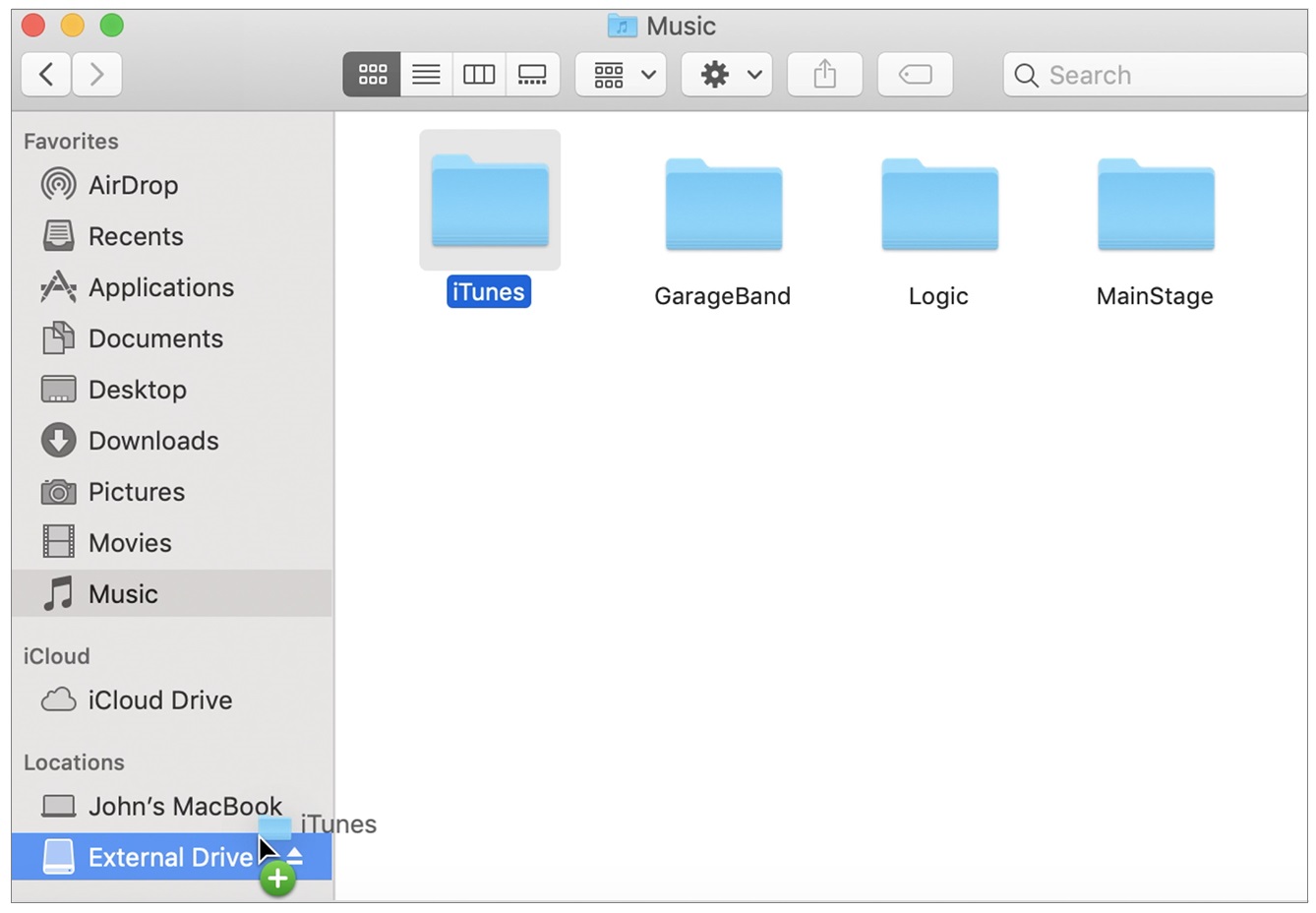This screenshot has width=1316, height=913.
Task: Click the iCloud Drive cloud icon
Action: pos(58,700)
